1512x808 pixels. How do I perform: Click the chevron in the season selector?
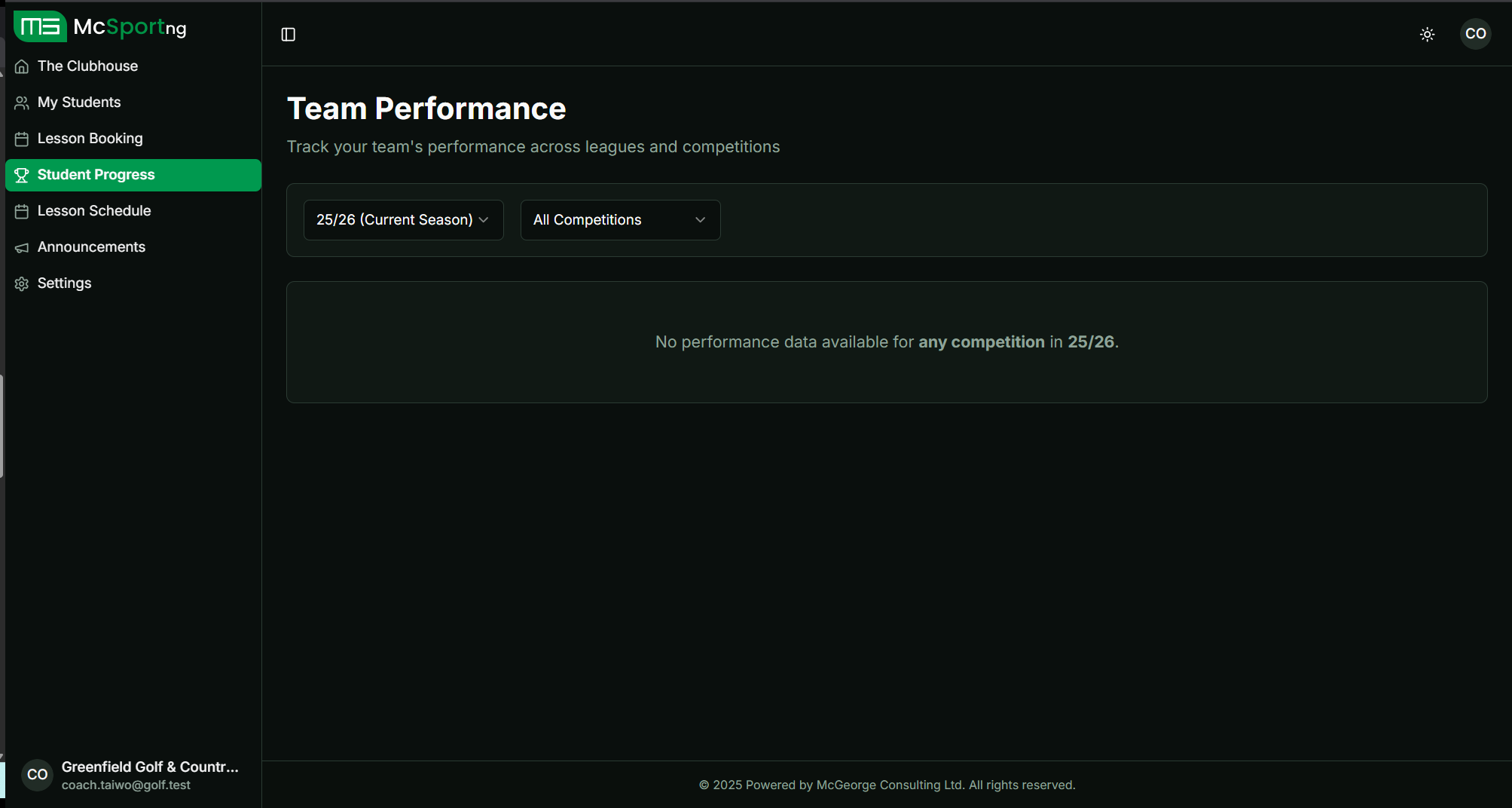484,220
